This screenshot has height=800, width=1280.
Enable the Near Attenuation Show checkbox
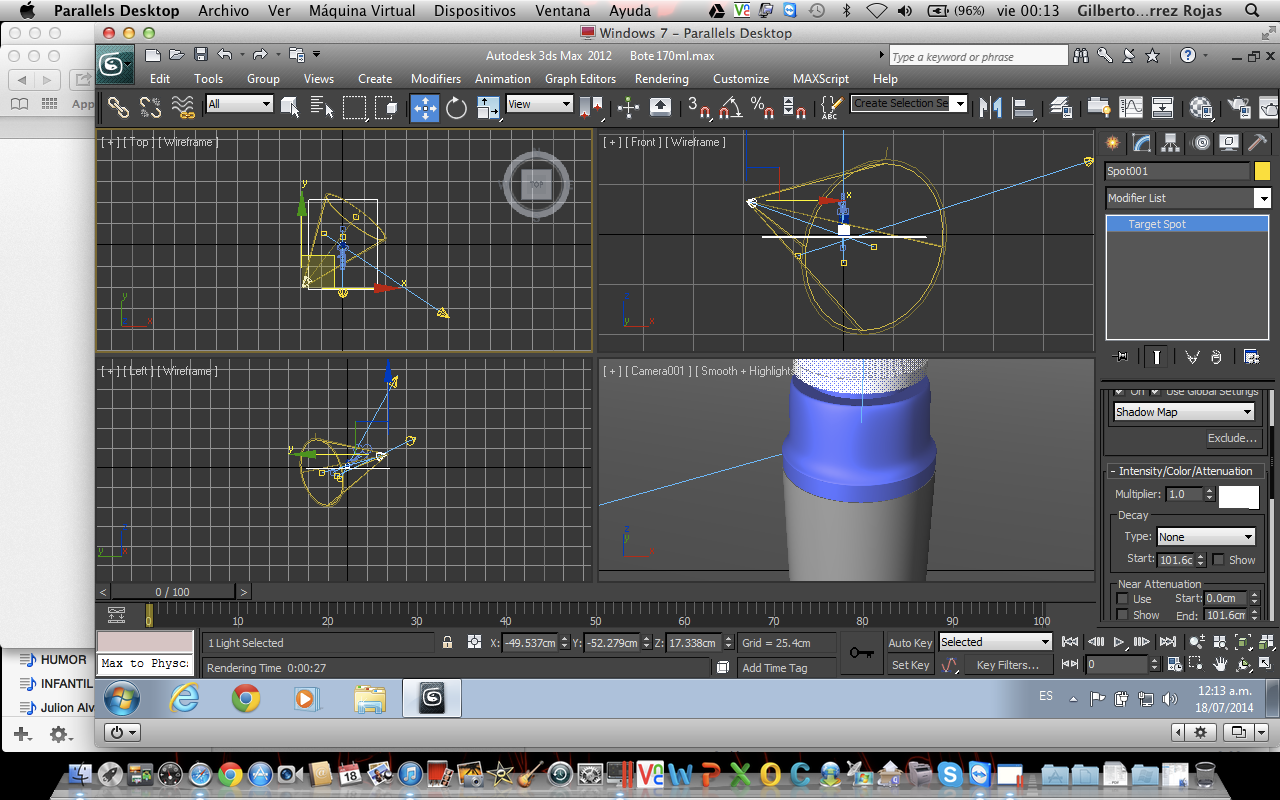pyautogui.click(x=1123, y=615)
